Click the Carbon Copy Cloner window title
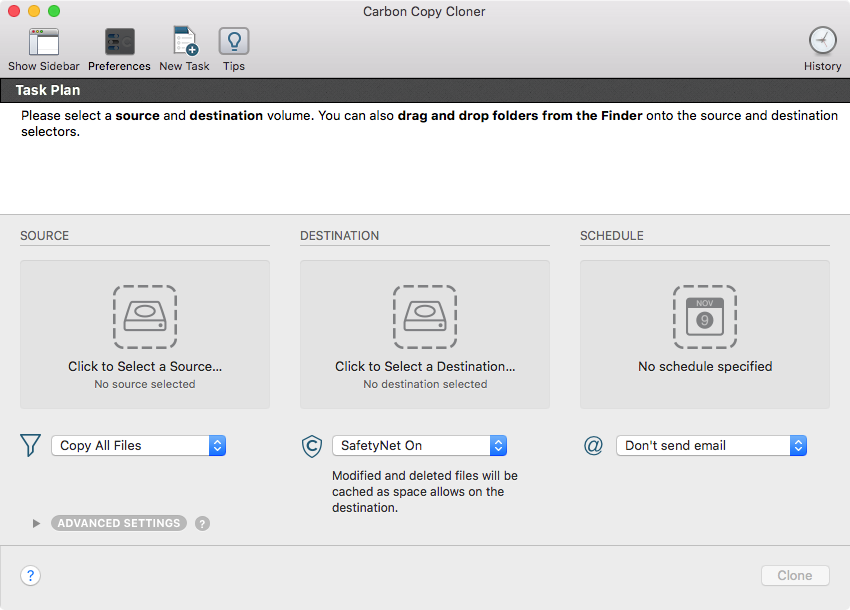The image size is (850, 610). click(x=424, y=11)
